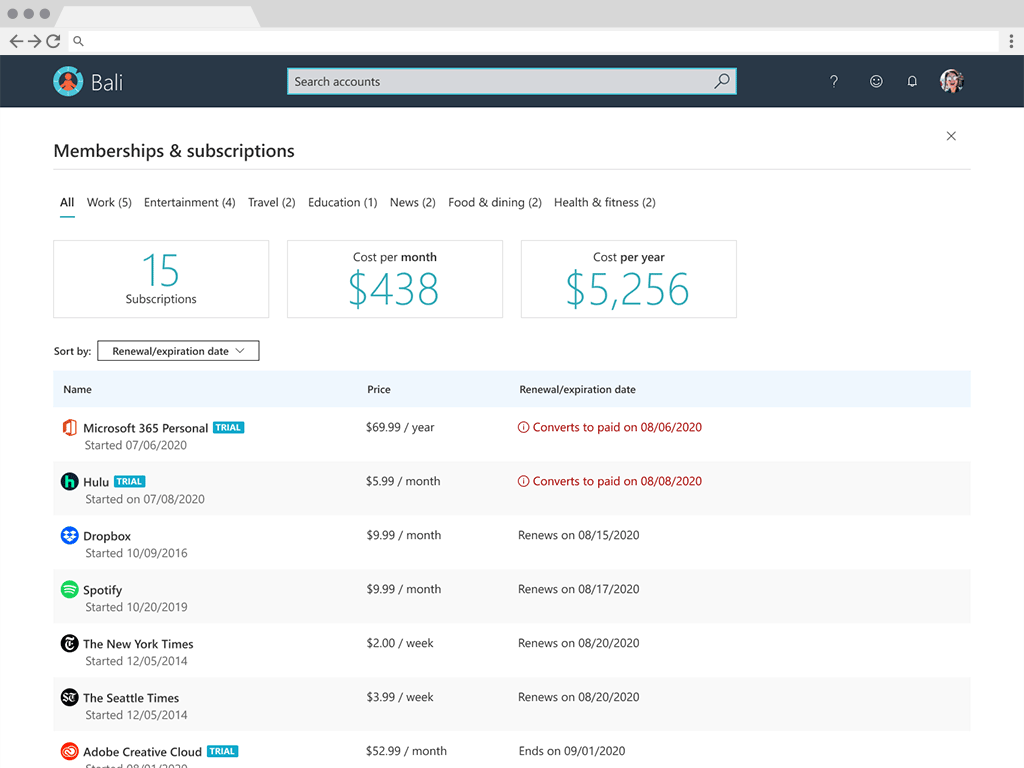
Task: Open the Microsoft 365 Personal subscription
Action: [146, 428]
